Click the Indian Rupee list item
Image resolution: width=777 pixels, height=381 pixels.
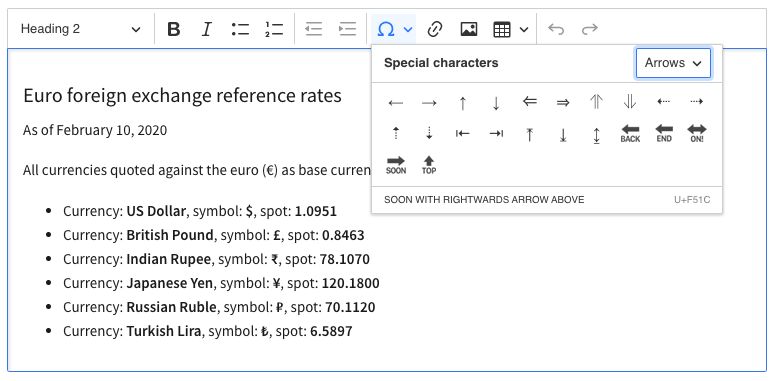pyautogui.click(x=216, y=259)
